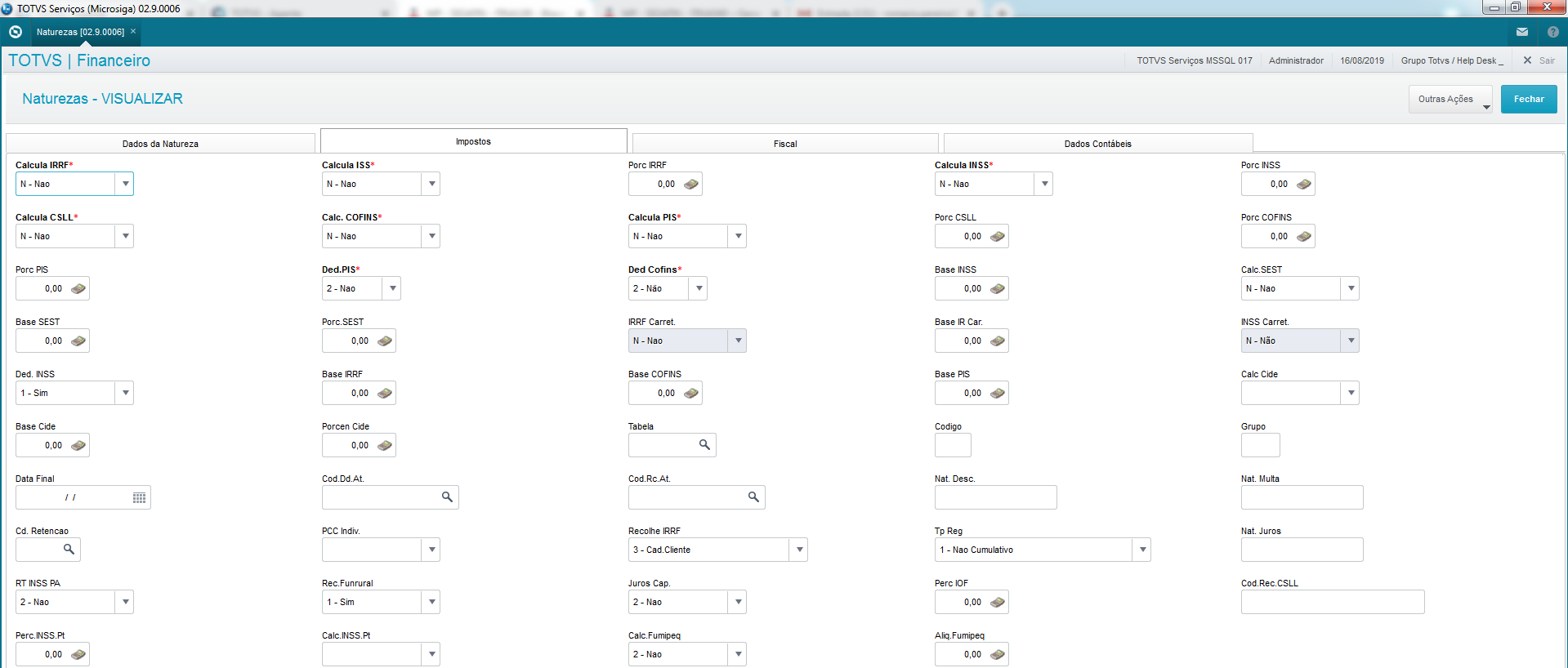This screenshot has height=668, width=1568.
Task: Open calculator for Perc IOF field
Action: (998, 603)
